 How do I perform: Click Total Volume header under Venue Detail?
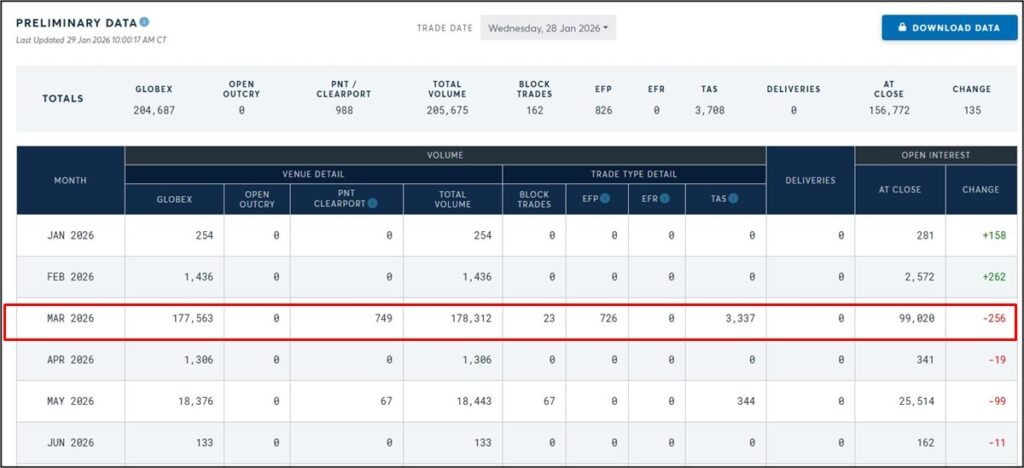452,199
